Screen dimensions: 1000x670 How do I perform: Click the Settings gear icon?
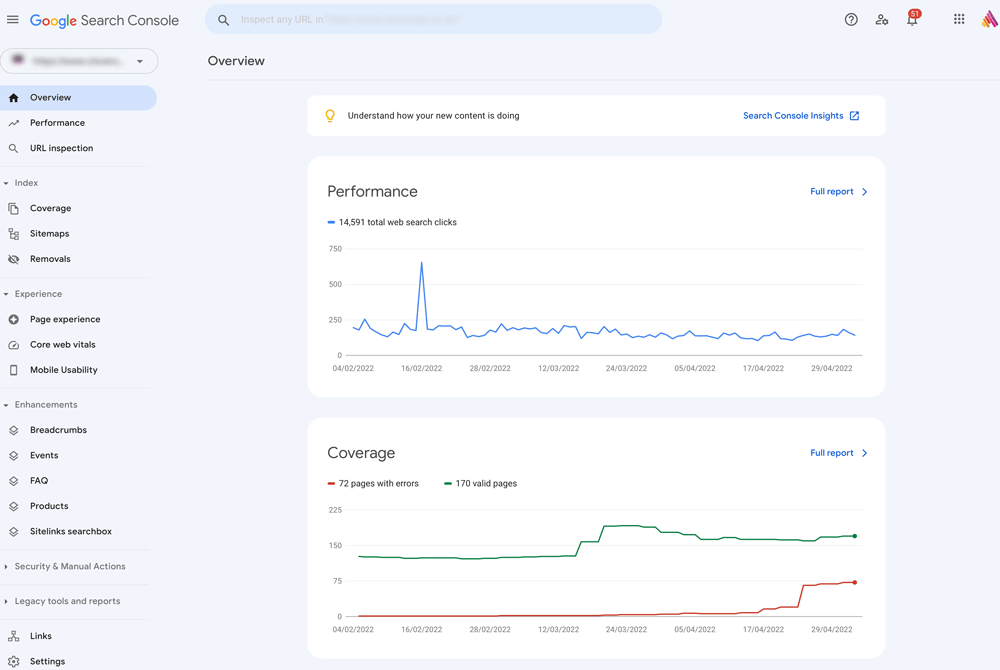(x=13, y=662)
